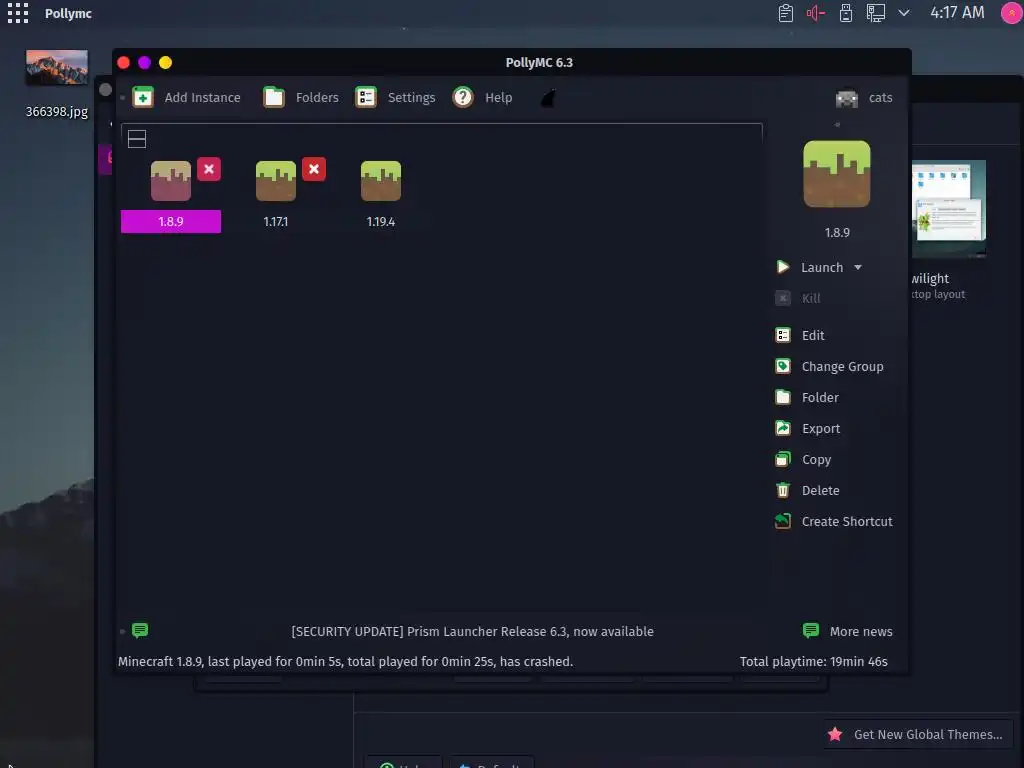This screenshot has width=1024, height=768.
Task: Click the 1.17.1 instance name label
Action: point(276,221)
